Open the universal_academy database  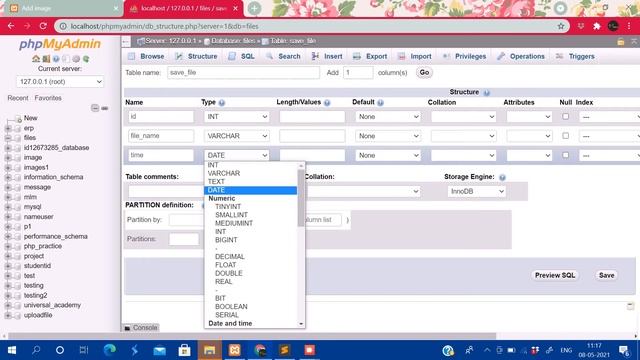coord(52,305)
